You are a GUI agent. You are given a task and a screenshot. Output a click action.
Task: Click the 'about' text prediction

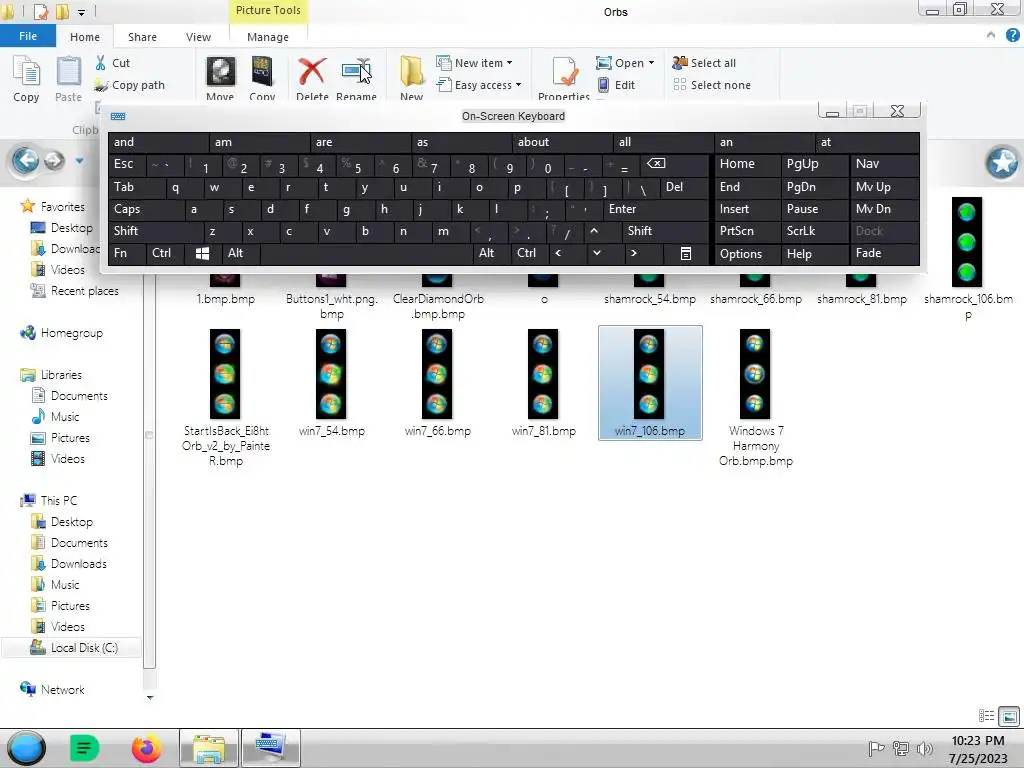pos(564,142)
